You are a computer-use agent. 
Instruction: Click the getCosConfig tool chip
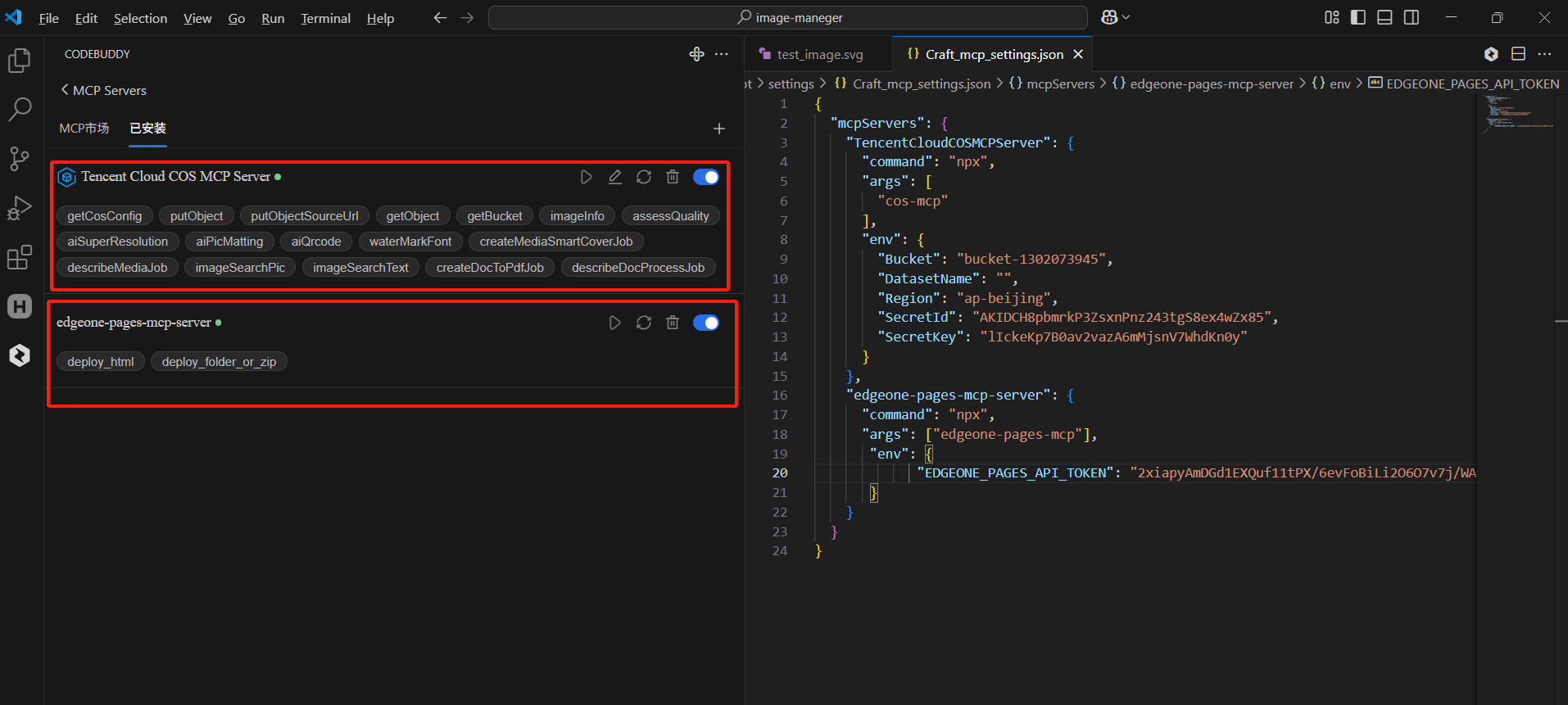coord(105,216)
